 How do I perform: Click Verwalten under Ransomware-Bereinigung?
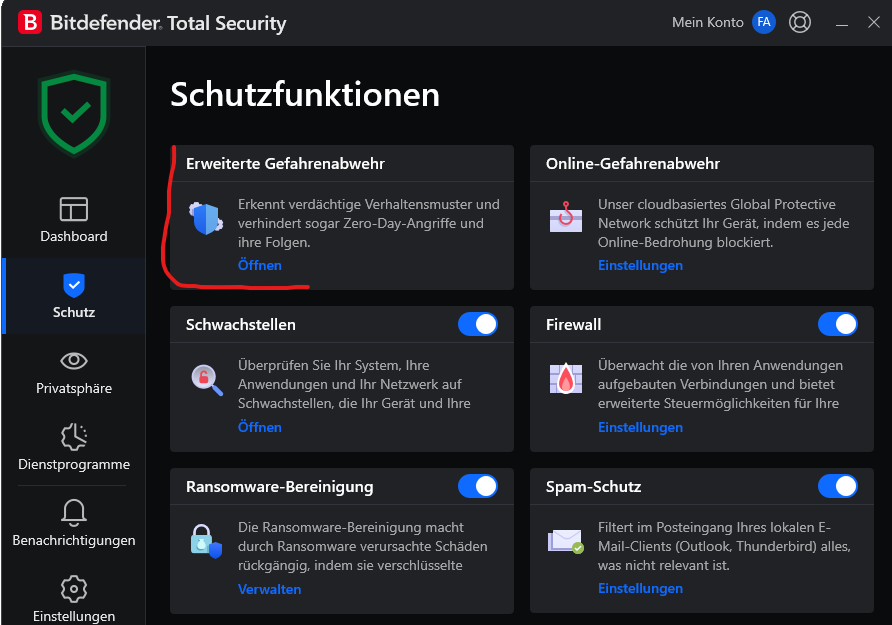tap(269, 589)
